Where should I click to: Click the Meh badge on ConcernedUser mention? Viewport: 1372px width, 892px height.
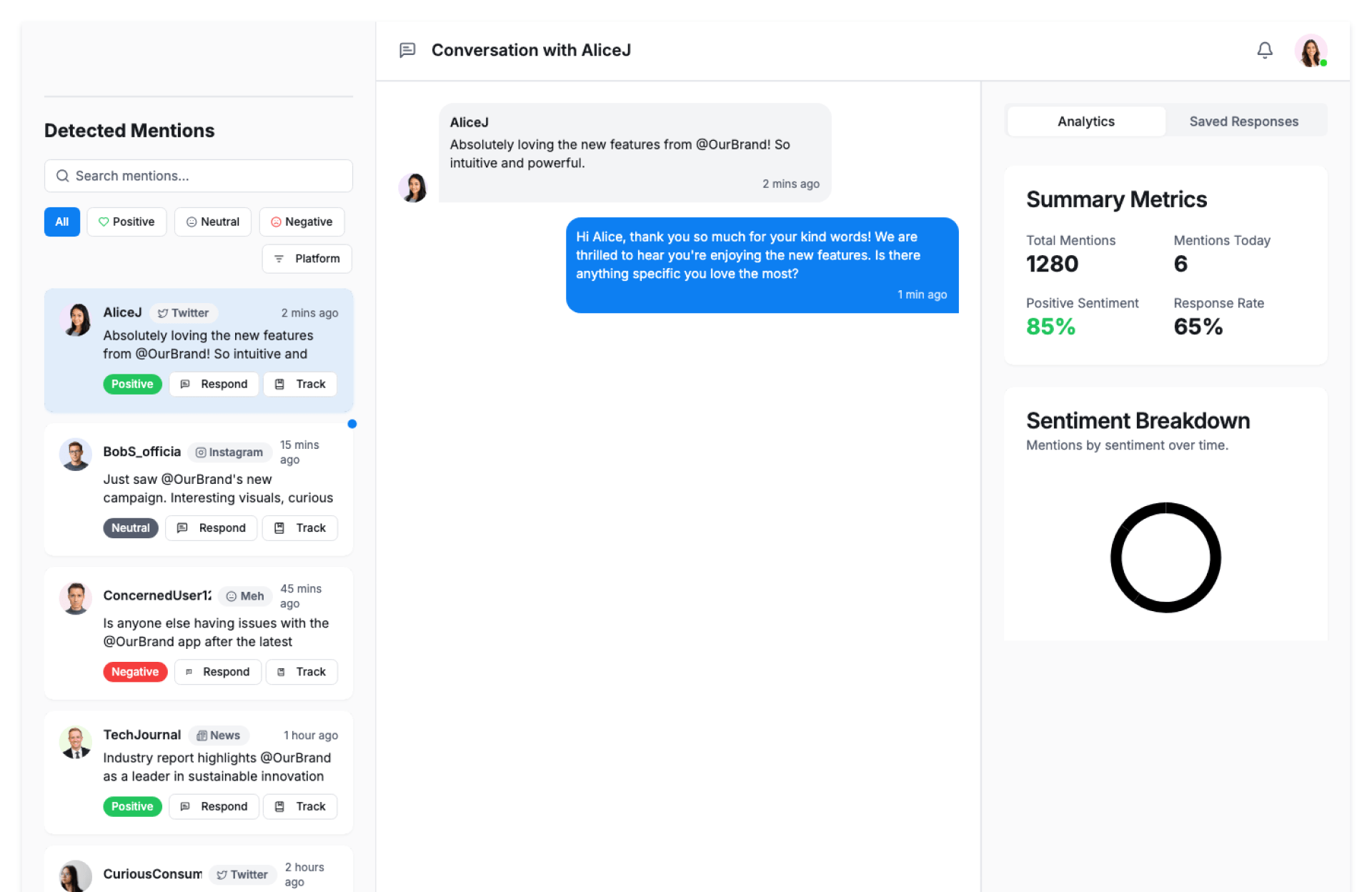tap(245, 596)
